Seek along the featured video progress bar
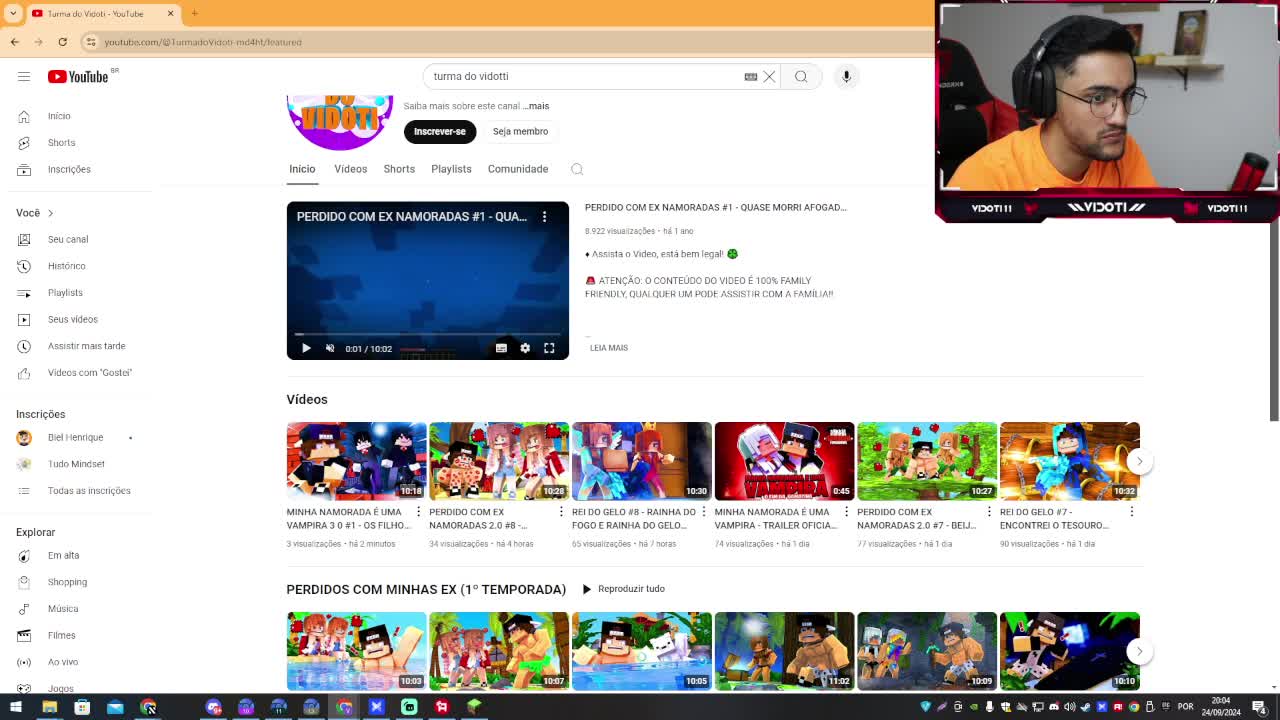 click(428, 334)
